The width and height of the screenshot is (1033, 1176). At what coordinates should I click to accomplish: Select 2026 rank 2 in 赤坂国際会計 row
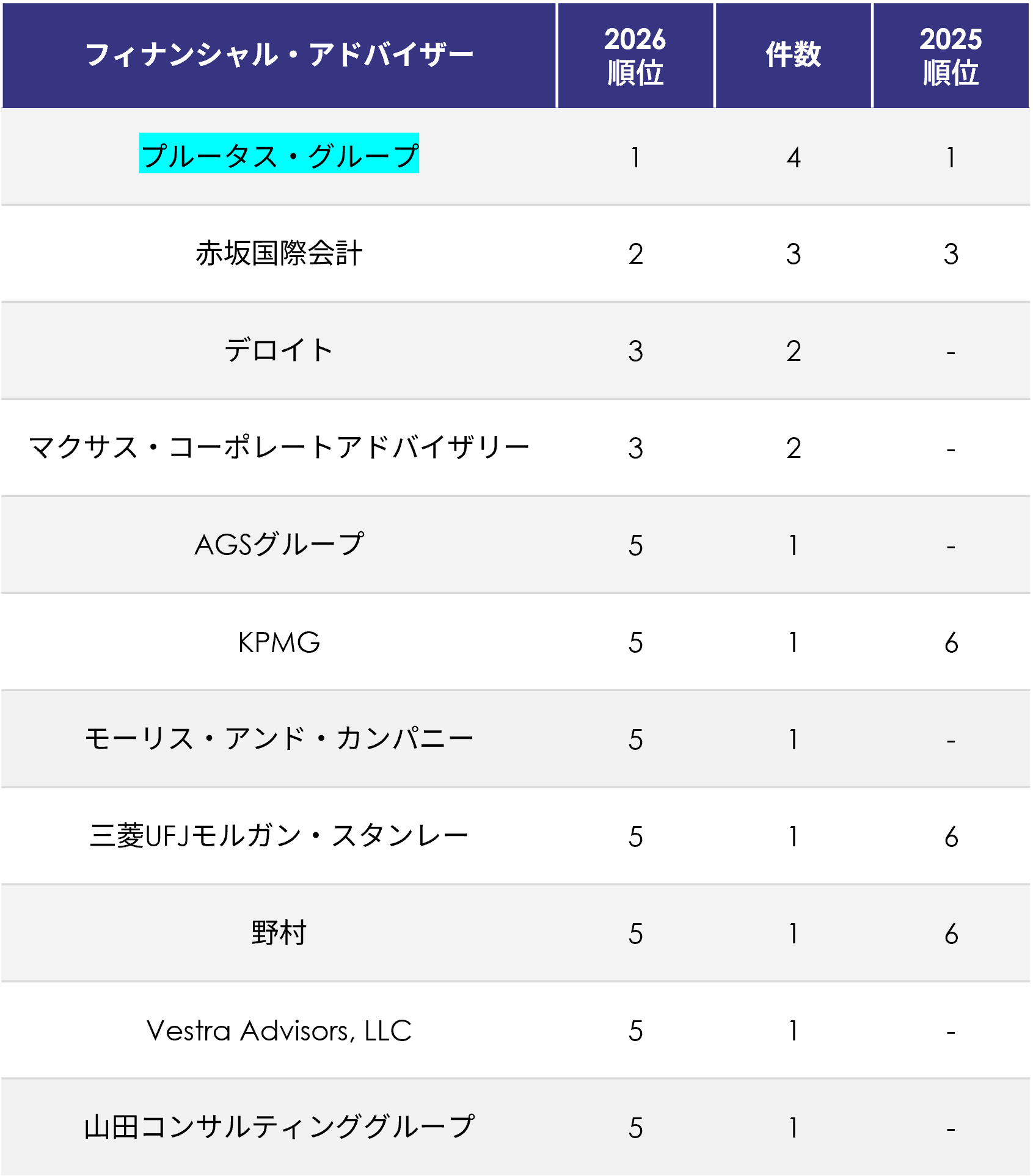[635, 254]
